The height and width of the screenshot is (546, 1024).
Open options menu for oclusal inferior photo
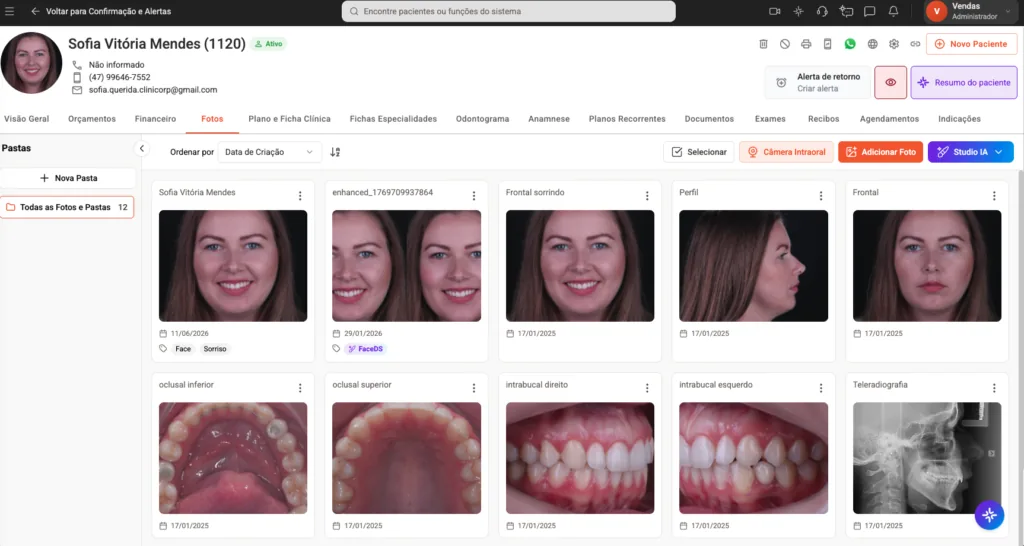pyautogui.click(x=300, y=388)
